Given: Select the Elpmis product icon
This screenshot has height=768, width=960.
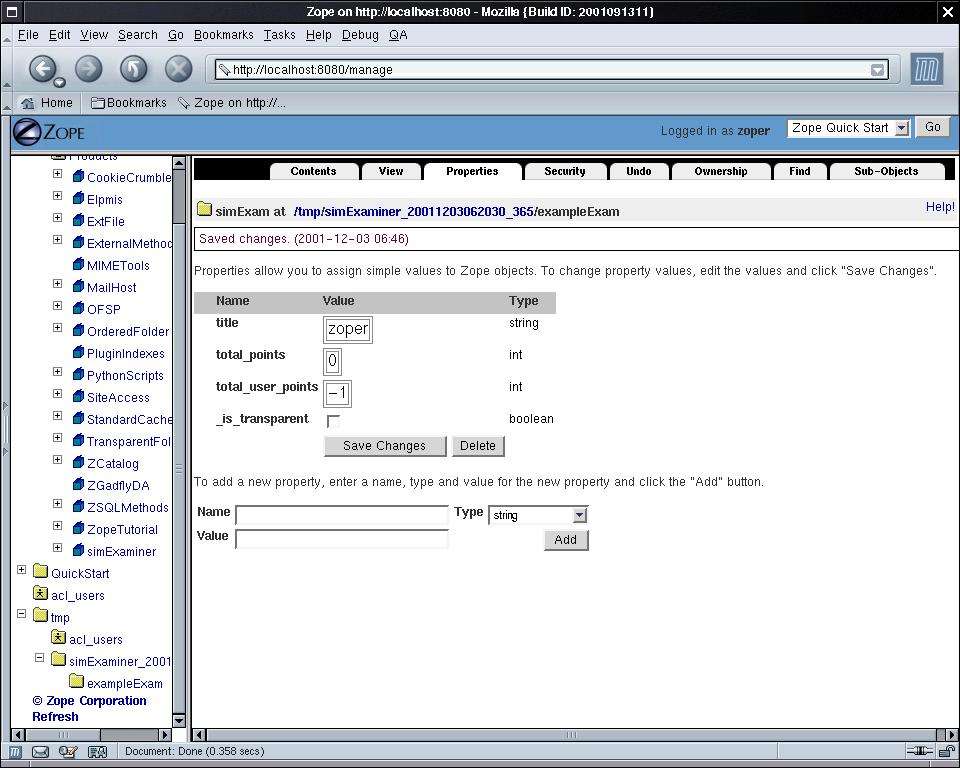Looking at the screenshot, I should [x=78, y=198].
